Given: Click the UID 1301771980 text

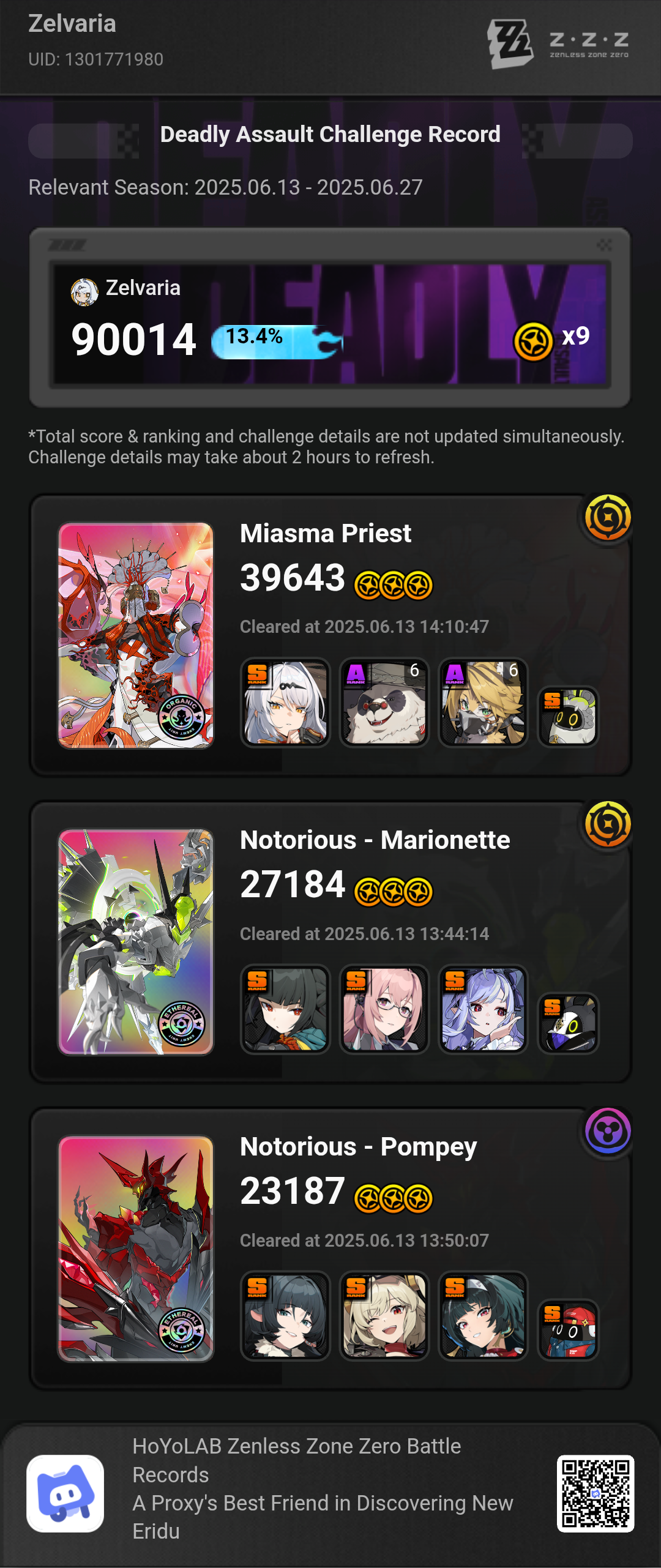Looking at the screenshot, I should tap(96, 59).
